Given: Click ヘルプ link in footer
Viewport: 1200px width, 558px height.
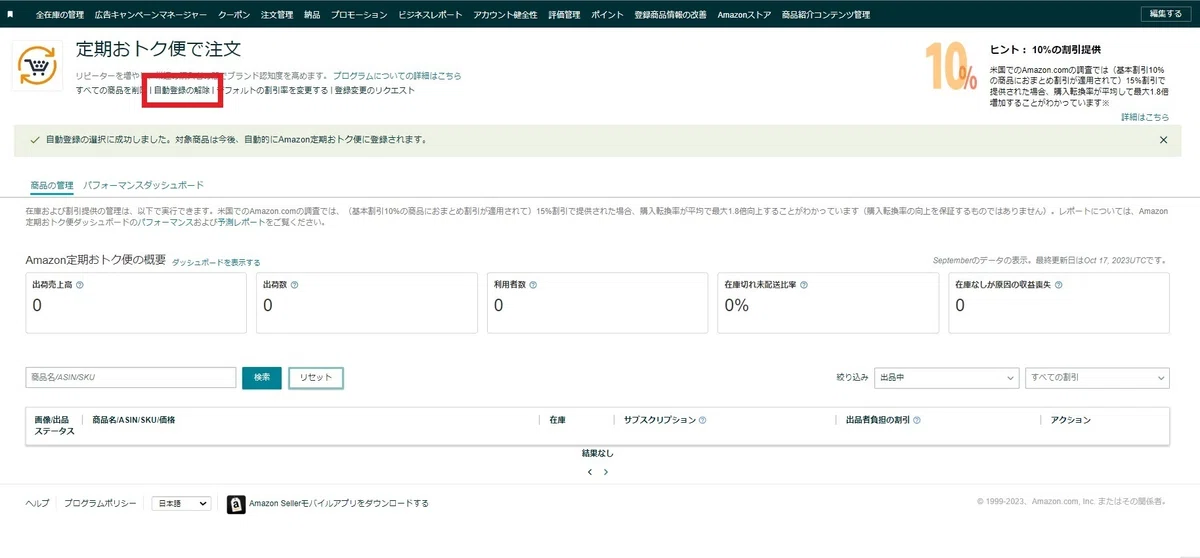Looking at the screenshot, I should (x=37, y=504).
